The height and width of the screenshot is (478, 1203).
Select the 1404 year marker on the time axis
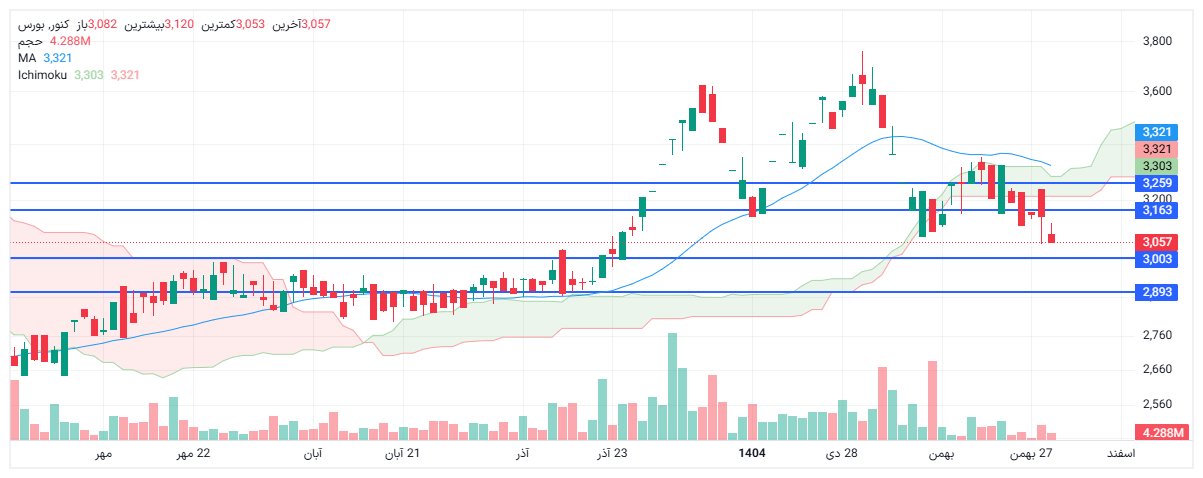[x=752, y=454]
